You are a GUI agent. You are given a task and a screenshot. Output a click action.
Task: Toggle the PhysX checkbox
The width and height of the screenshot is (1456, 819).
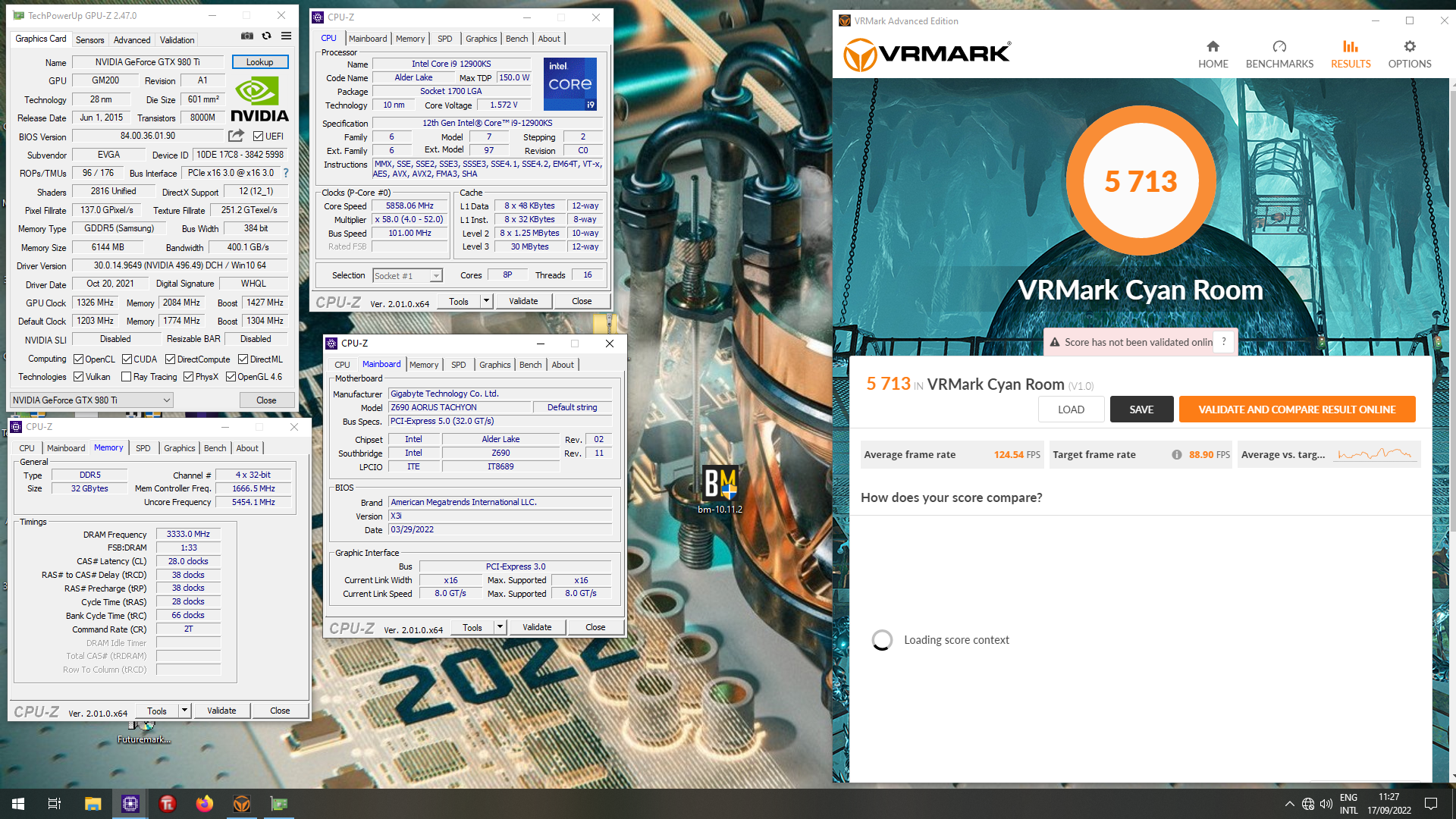188,377
